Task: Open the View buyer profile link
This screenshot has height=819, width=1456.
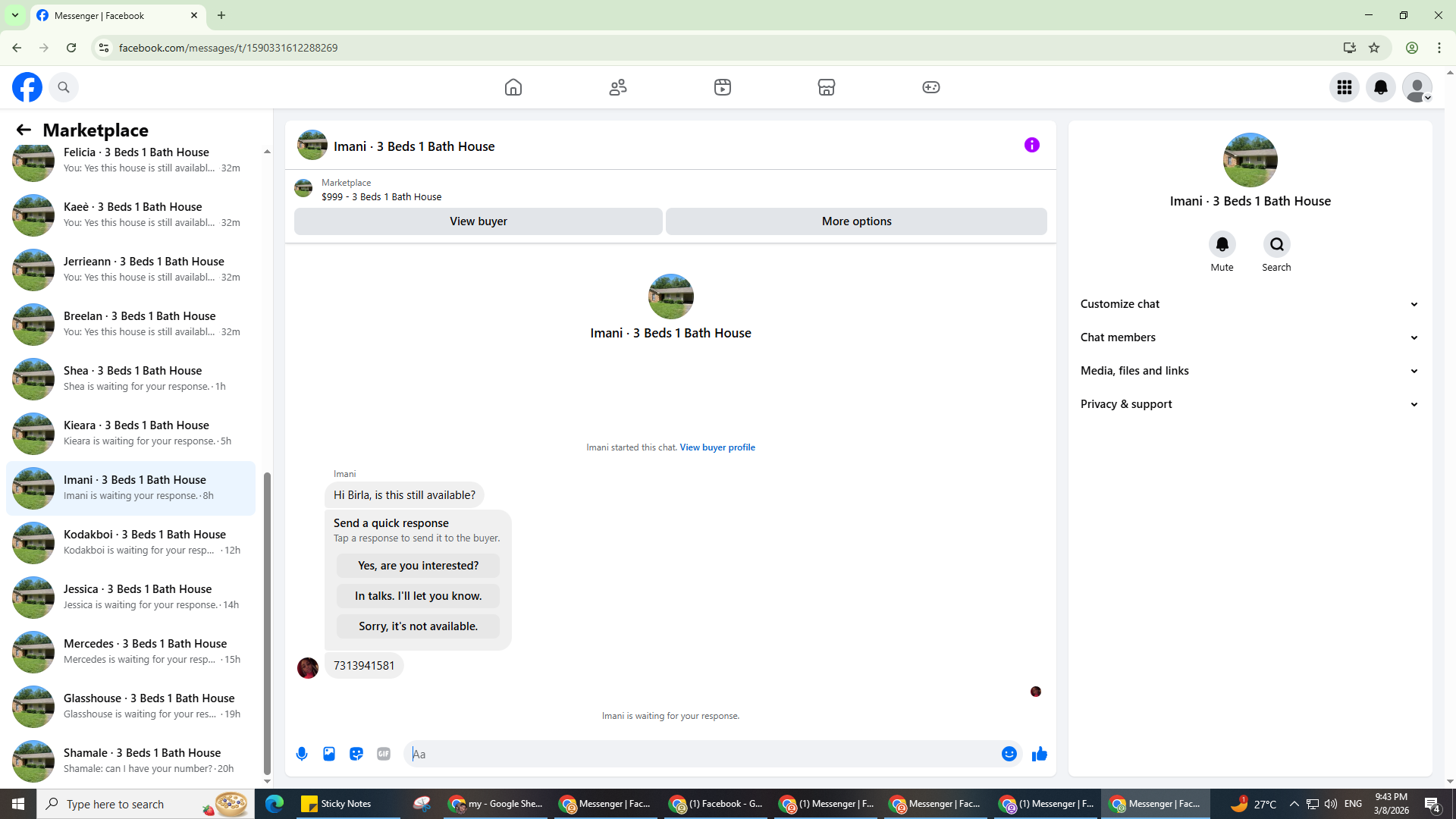Action: 717,447
